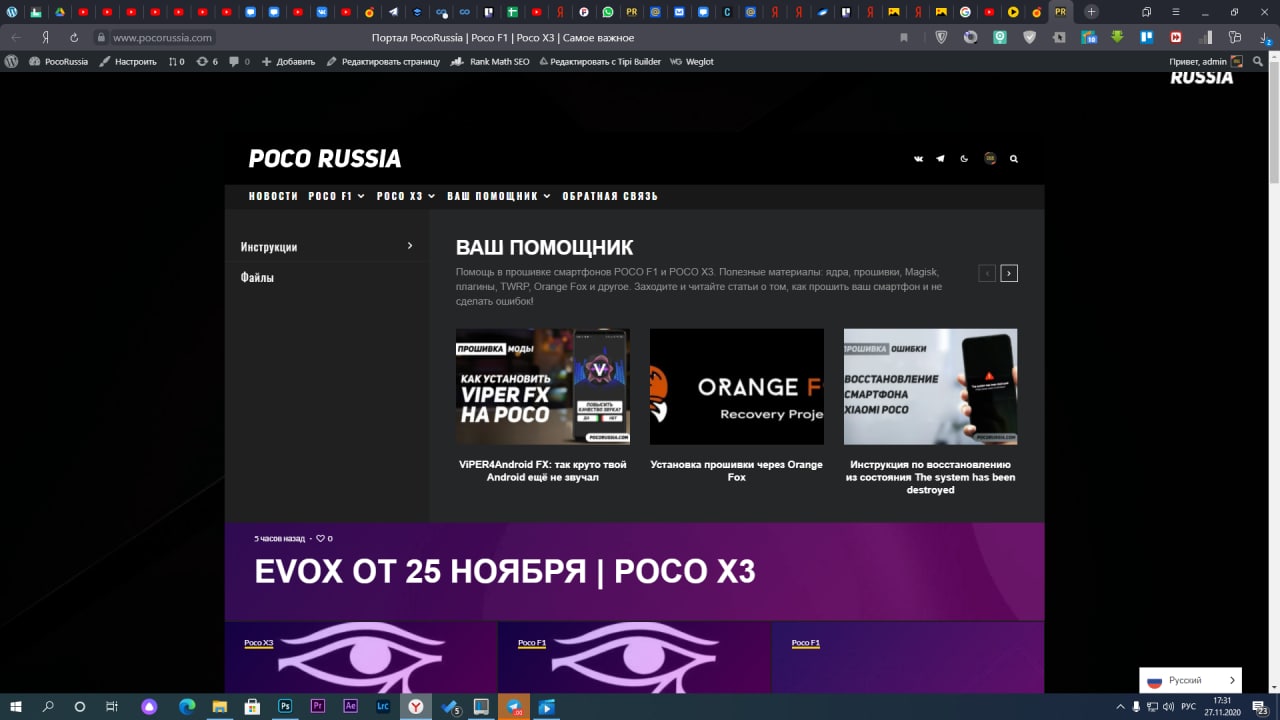
Task: Click Добавить in WordPress admin bar
Action: coord(288,61)
